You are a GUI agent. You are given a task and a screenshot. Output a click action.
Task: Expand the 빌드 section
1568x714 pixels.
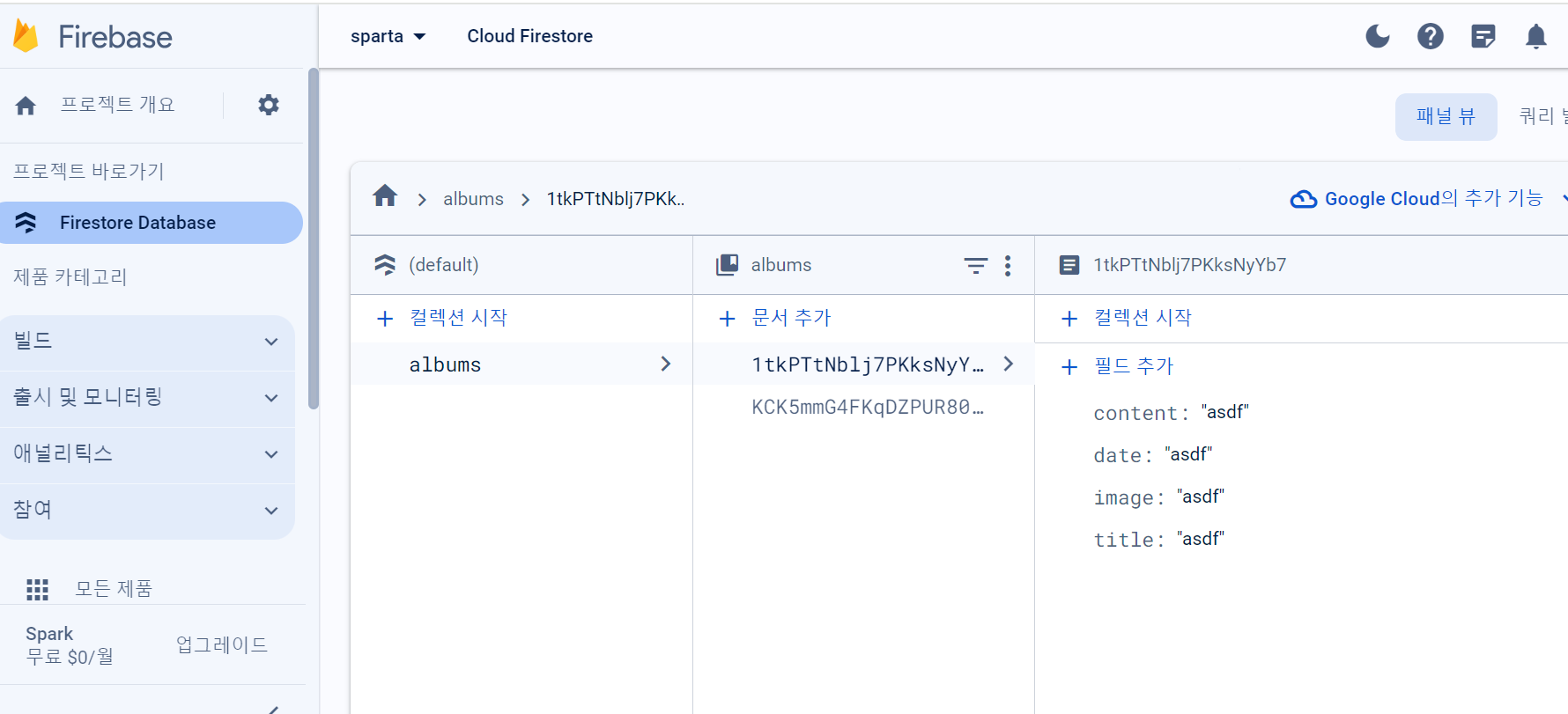[x=148, y=342]
